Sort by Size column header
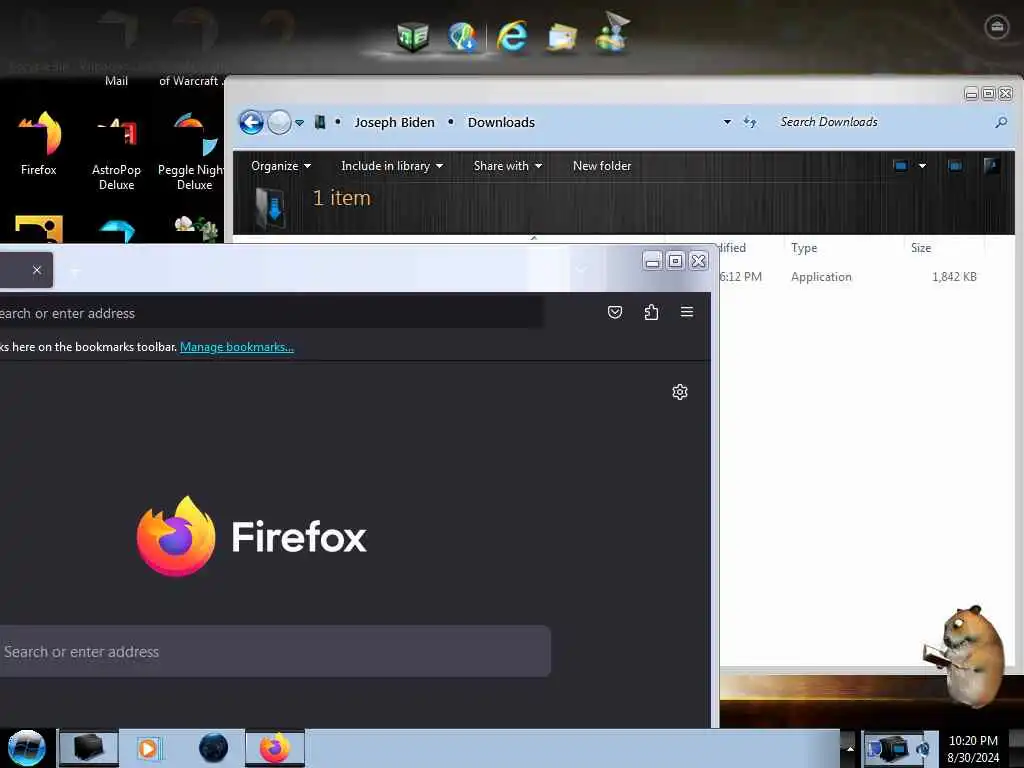The image size is (1024, 768). tap(921, 248)
